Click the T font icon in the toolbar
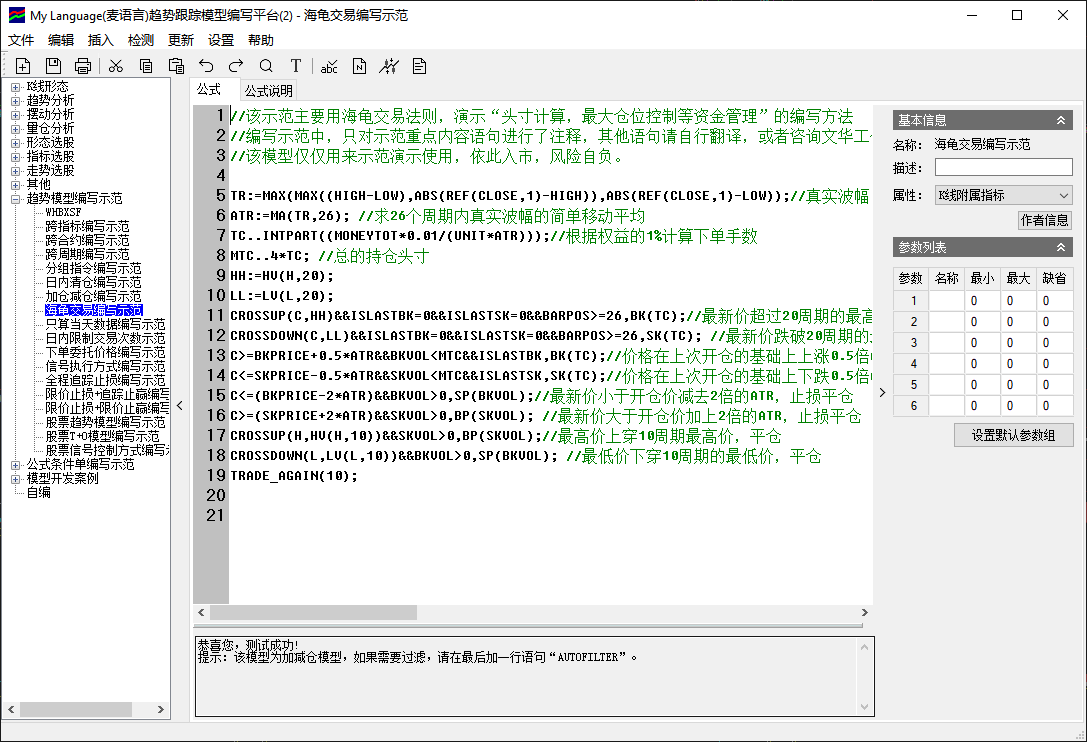 296,66
